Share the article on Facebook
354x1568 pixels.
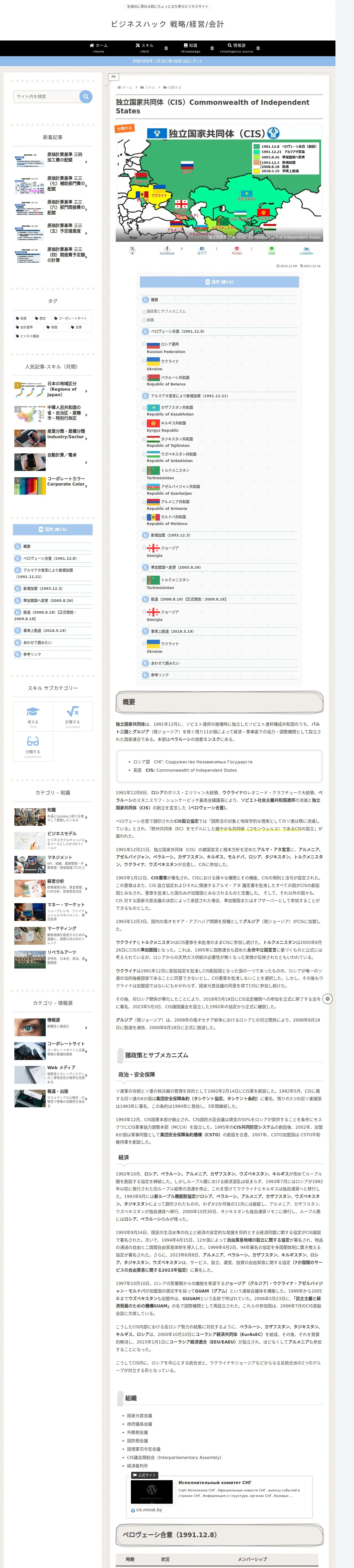coord(167,250)
